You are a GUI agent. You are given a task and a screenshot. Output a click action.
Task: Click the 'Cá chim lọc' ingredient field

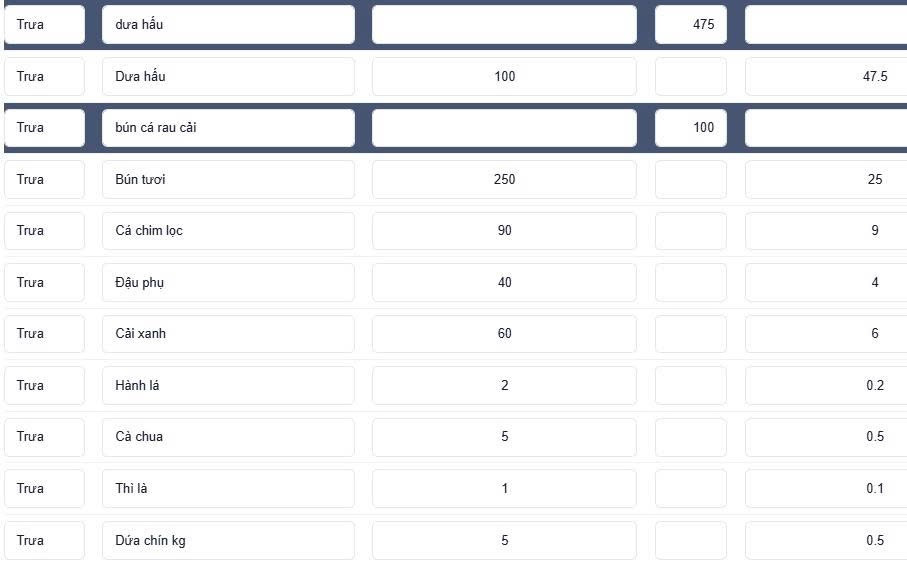click(228, 231)
